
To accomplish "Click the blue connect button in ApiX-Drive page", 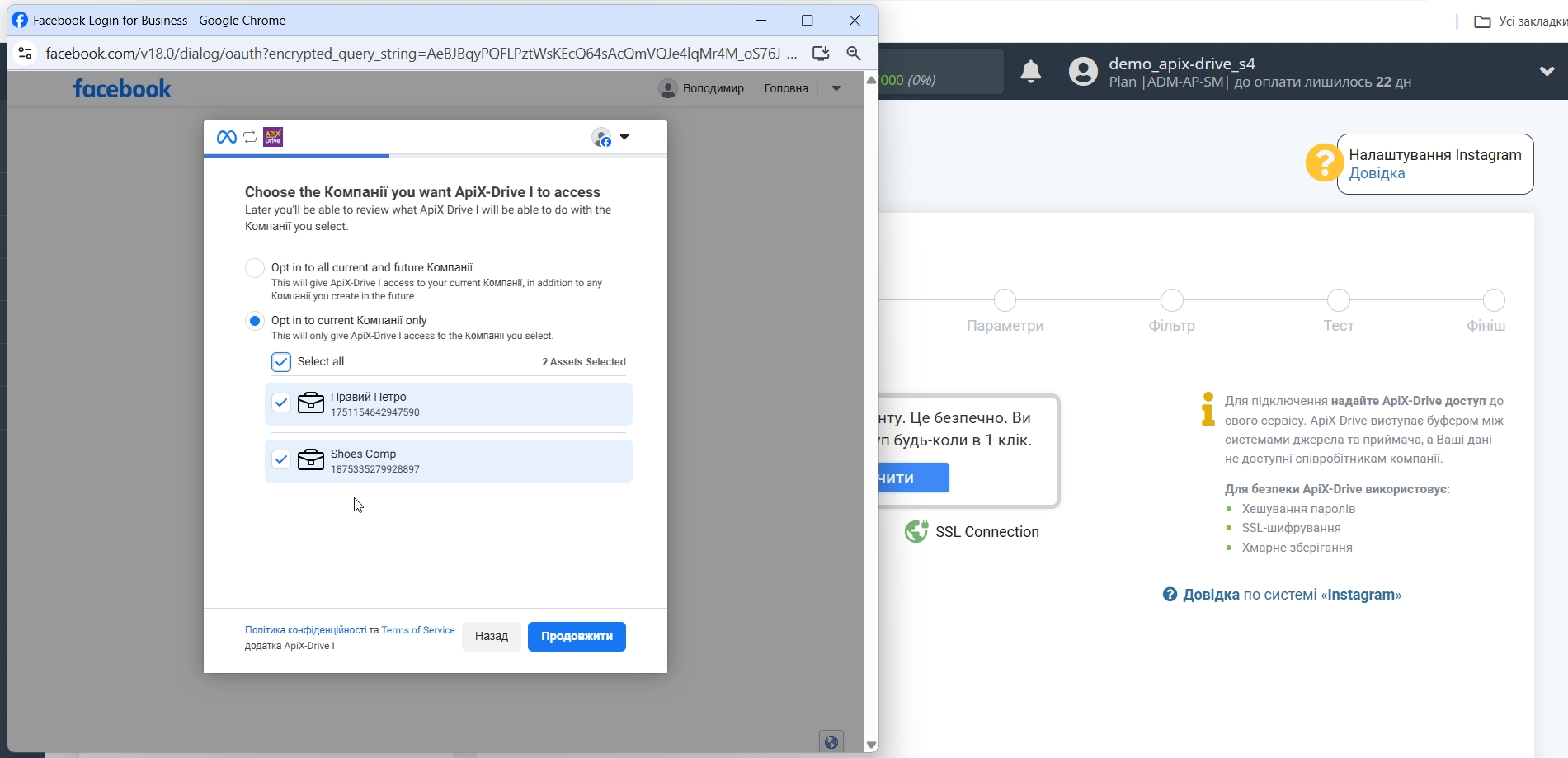I will point(914,478).
